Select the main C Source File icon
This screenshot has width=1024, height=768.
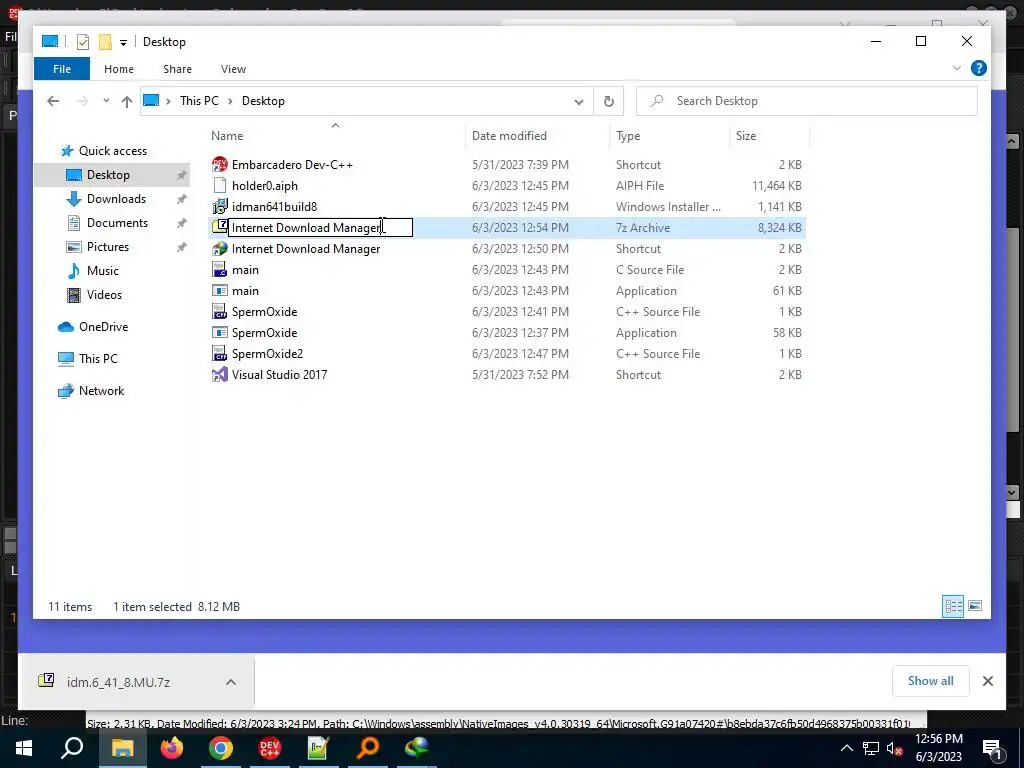219,270
